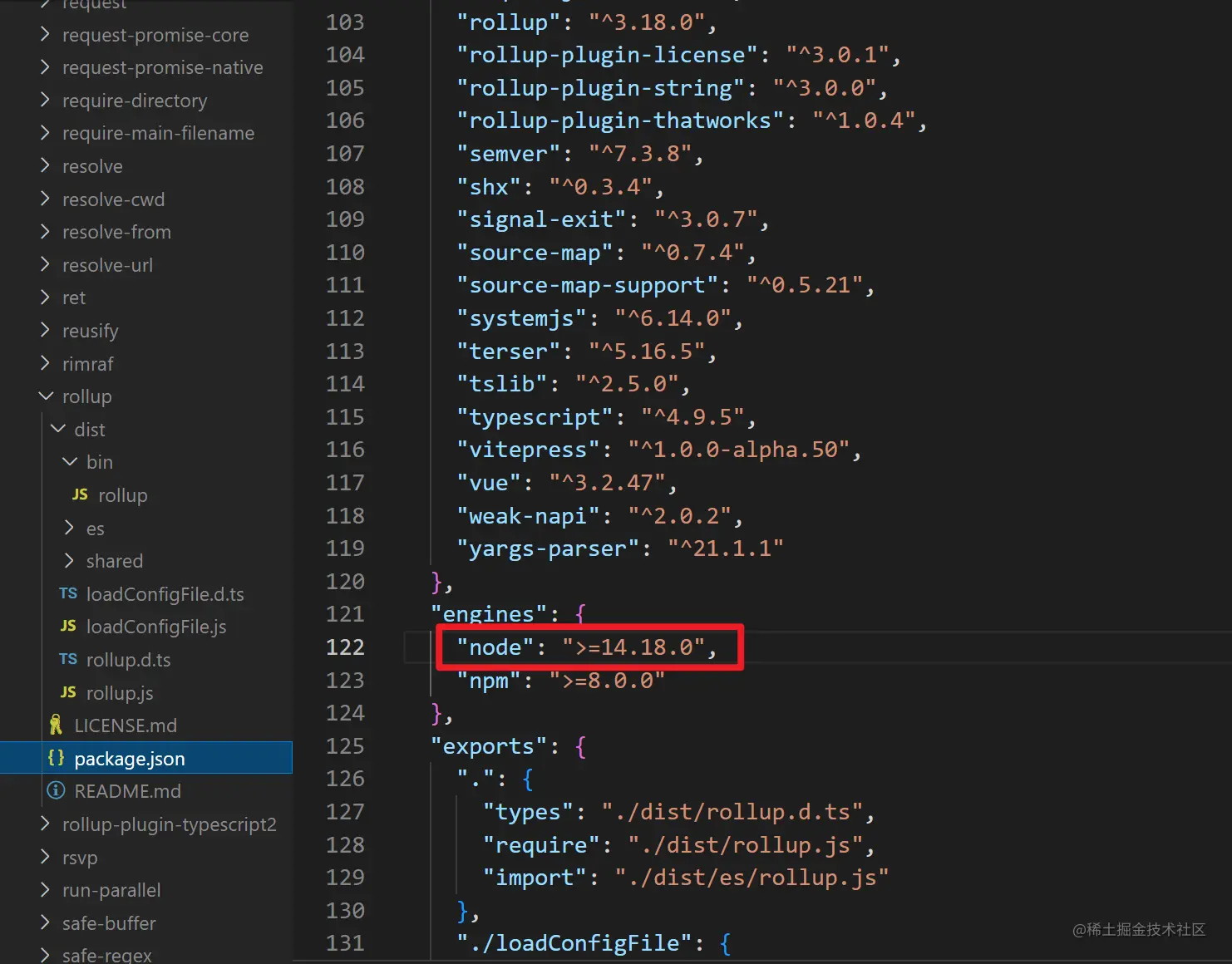The width and height of the screenshot is (1232, 964).
Task: Expand the es folder
Action: point(69,528)
